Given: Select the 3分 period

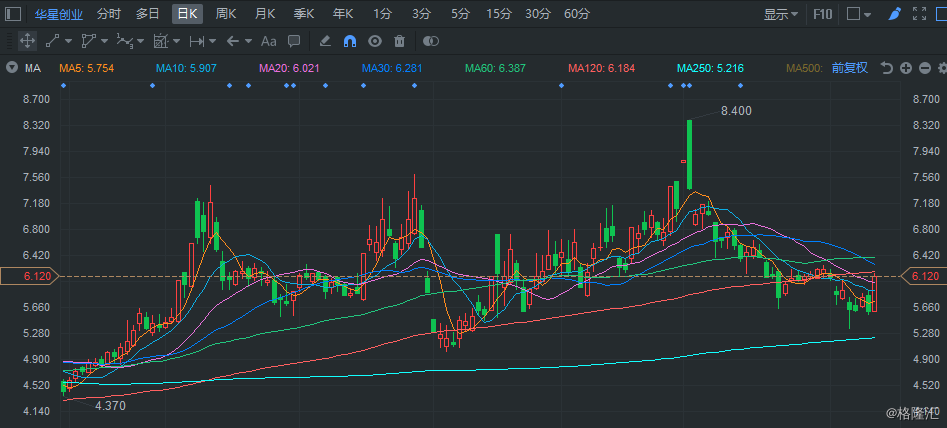Looking at the screenshot, I should tap(421, 14).
